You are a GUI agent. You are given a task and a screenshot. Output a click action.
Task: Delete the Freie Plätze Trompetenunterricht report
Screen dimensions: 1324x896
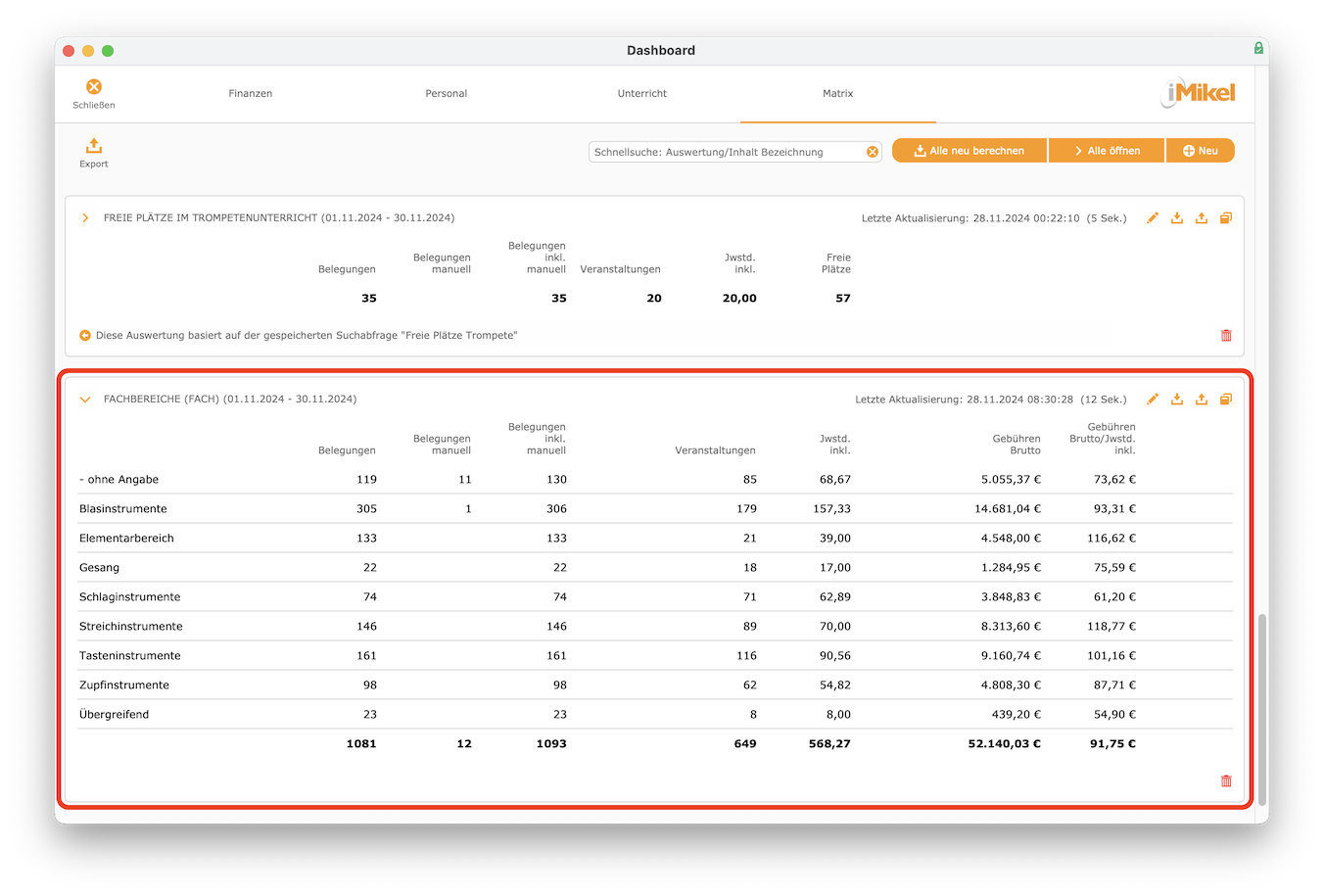1226,336
